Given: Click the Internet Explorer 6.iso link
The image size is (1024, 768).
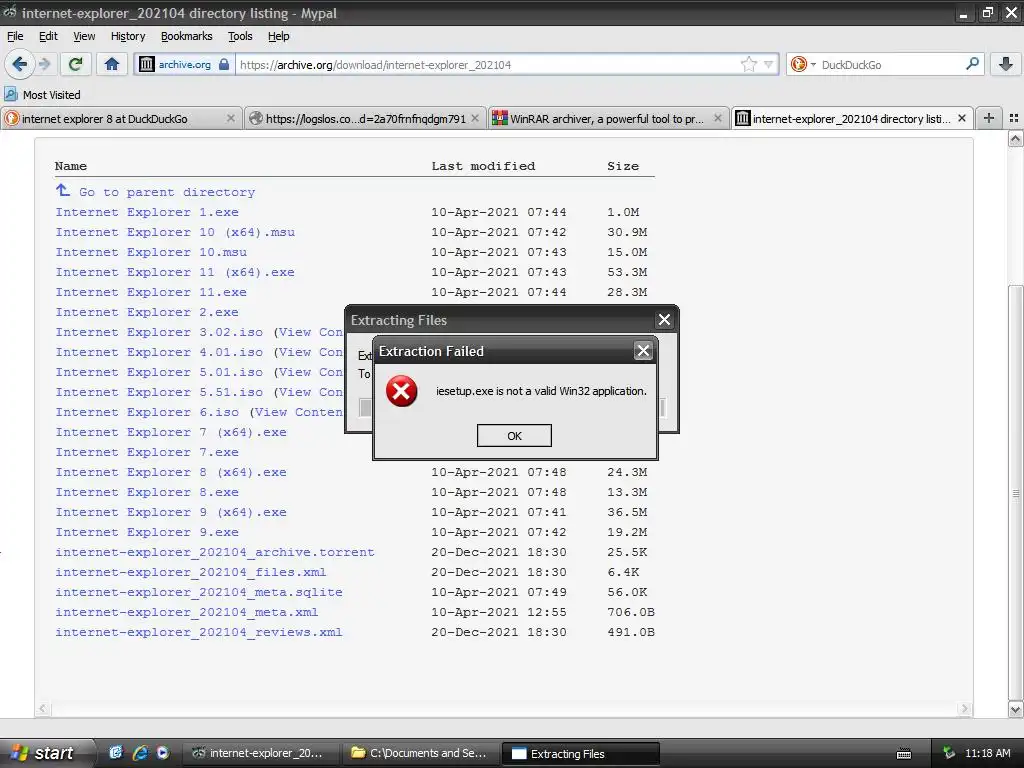Looking at the screenshot, I should [147, 412].
